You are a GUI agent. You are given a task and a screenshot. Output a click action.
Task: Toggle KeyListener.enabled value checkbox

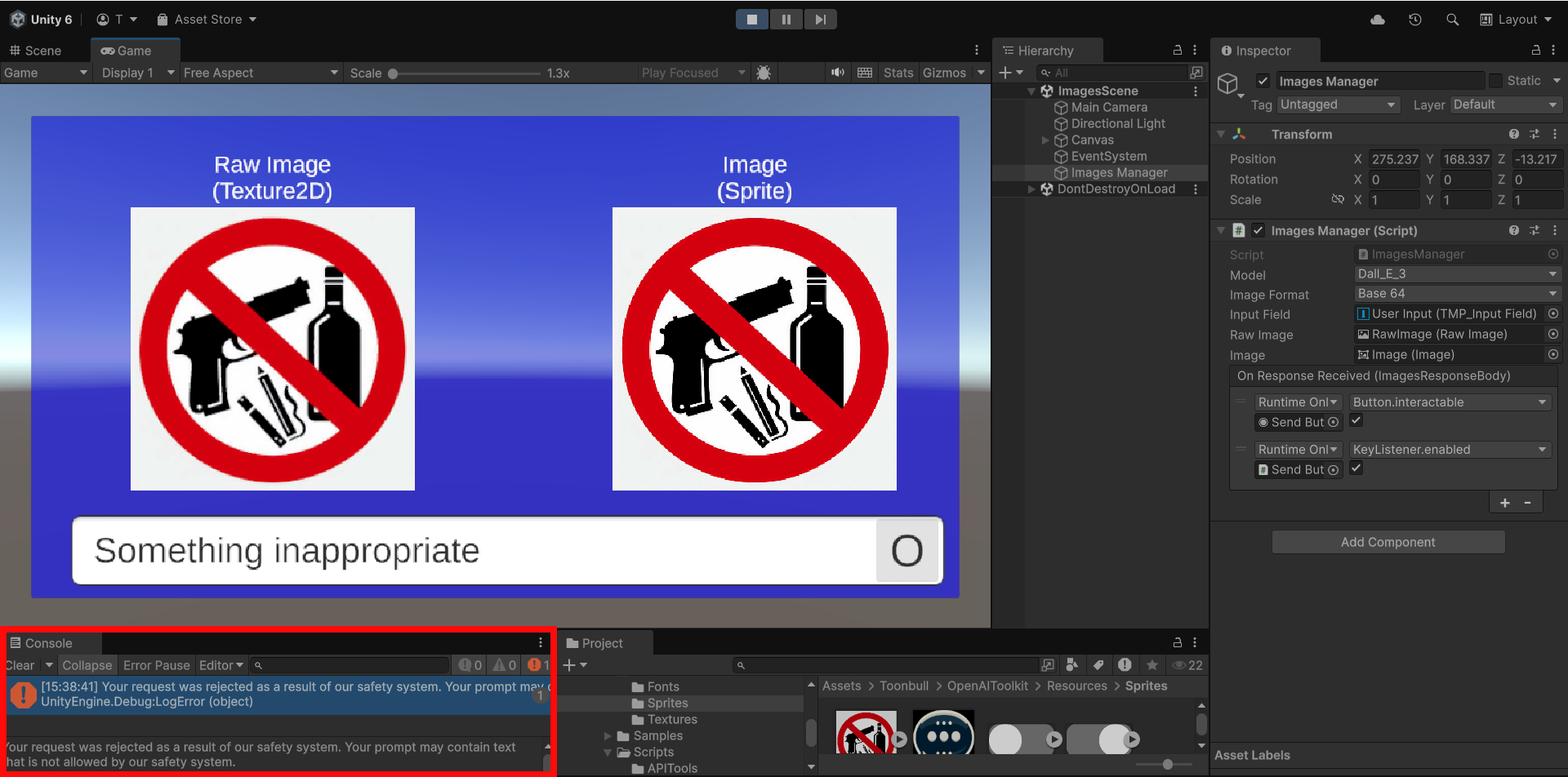1356,468
